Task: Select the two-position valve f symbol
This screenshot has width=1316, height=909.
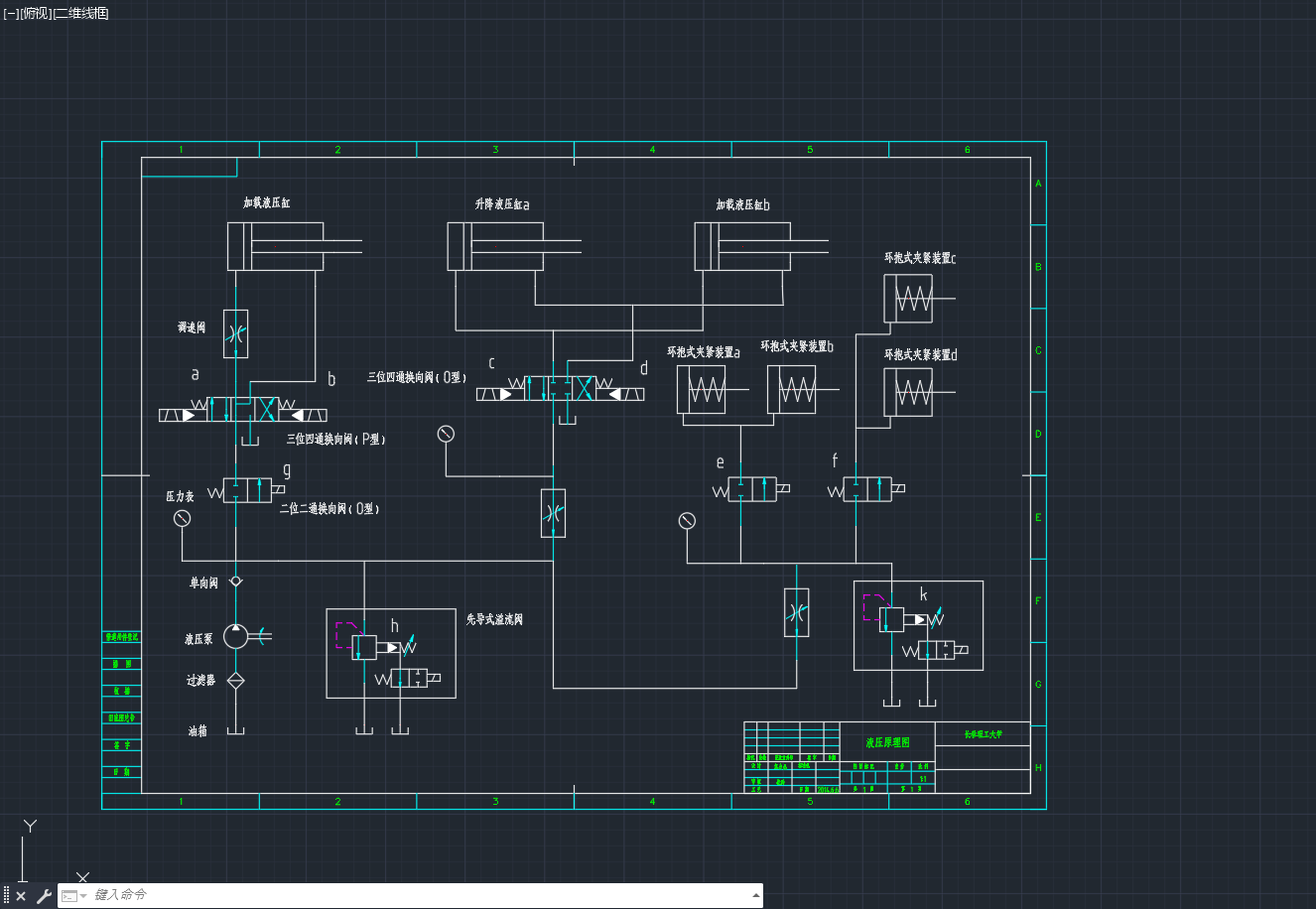Action: [x=866, y=489]
